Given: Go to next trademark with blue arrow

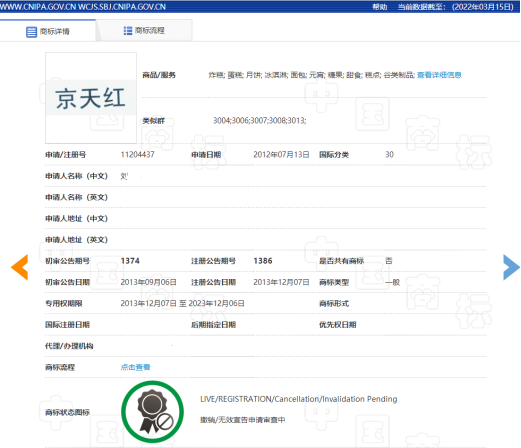Looking at the screenshot, I should coord(511,267).
